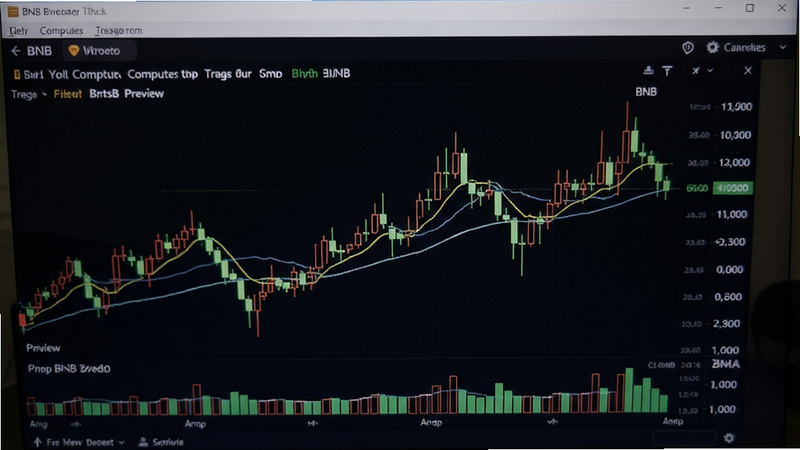800x450 pixels.
Task: Select the BIJNB tab
Action: coord(336,73)
